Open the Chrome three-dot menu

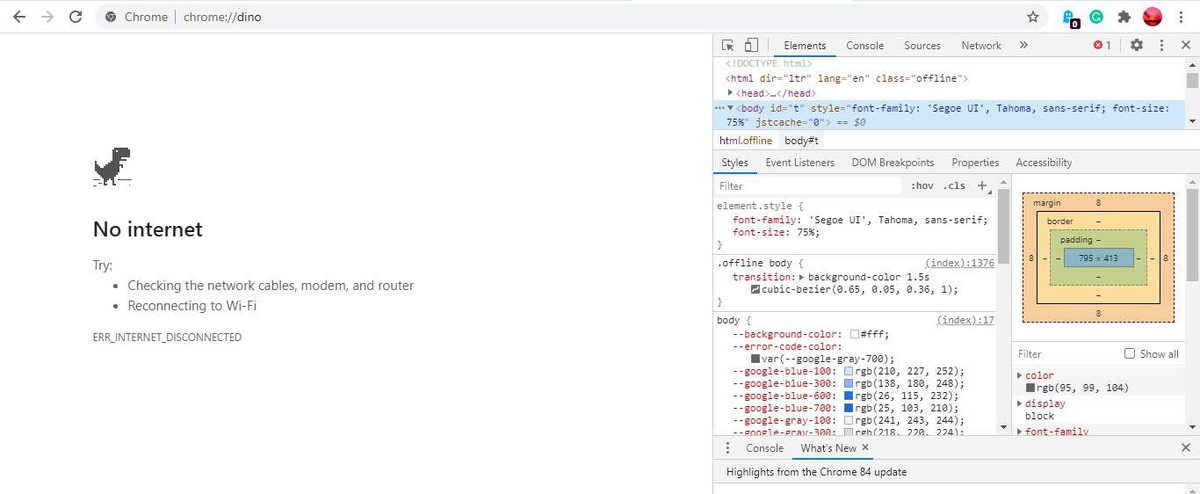point(1182,17)
